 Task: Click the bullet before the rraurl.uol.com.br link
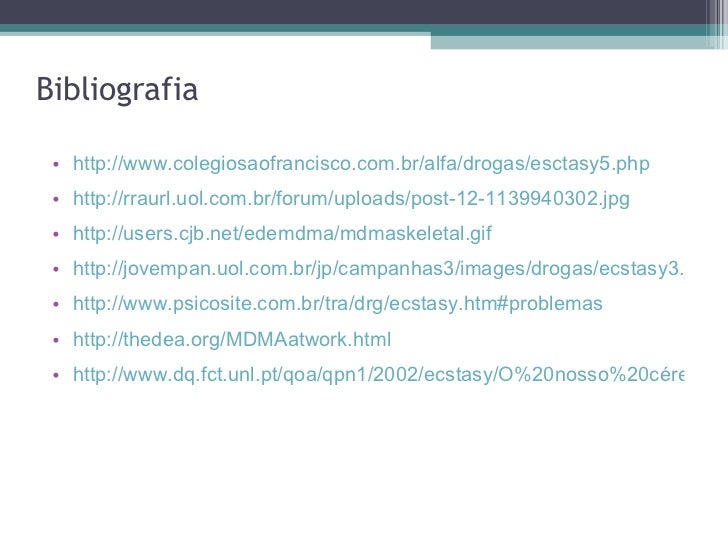click(56, 199)
